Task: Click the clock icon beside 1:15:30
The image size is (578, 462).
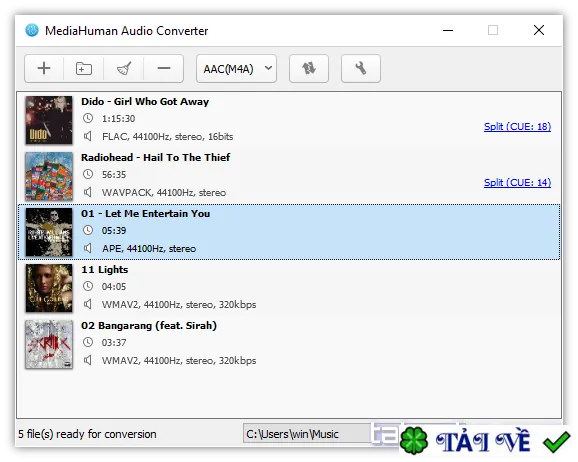Action: (88, 118)
